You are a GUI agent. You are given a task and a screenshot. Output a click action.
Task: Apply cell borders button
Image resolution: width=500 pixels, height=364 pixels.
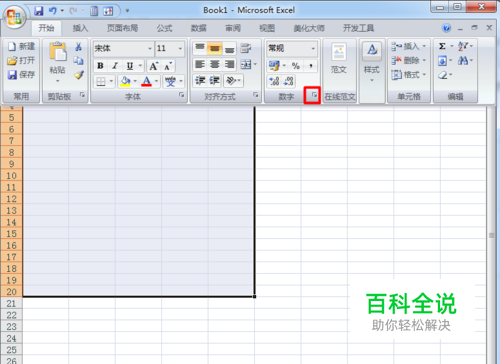[x=101, y=81]
